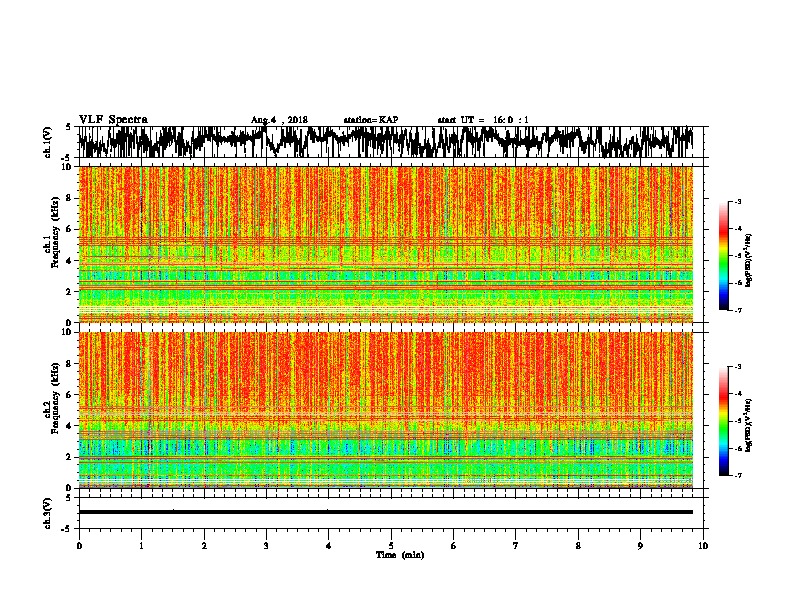Click the ch.2 spectrogram '4' kHz tick label
This screenshot has width=792, height=612.
coord(70,426)
